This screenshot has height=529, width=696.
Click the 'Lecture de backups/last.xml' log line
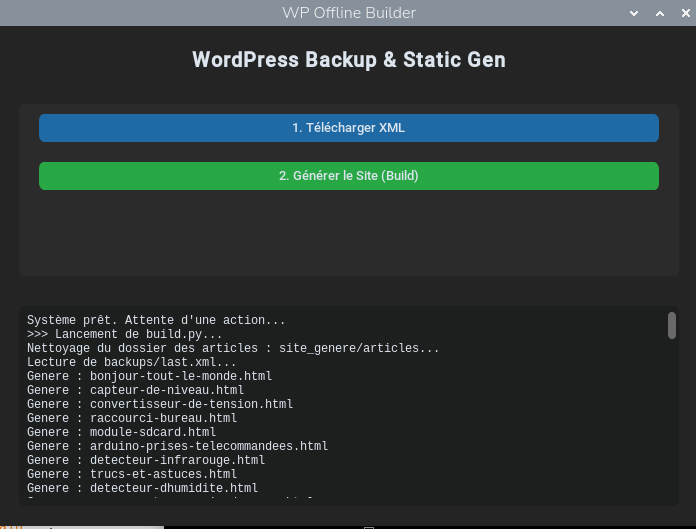coord(132,362)
